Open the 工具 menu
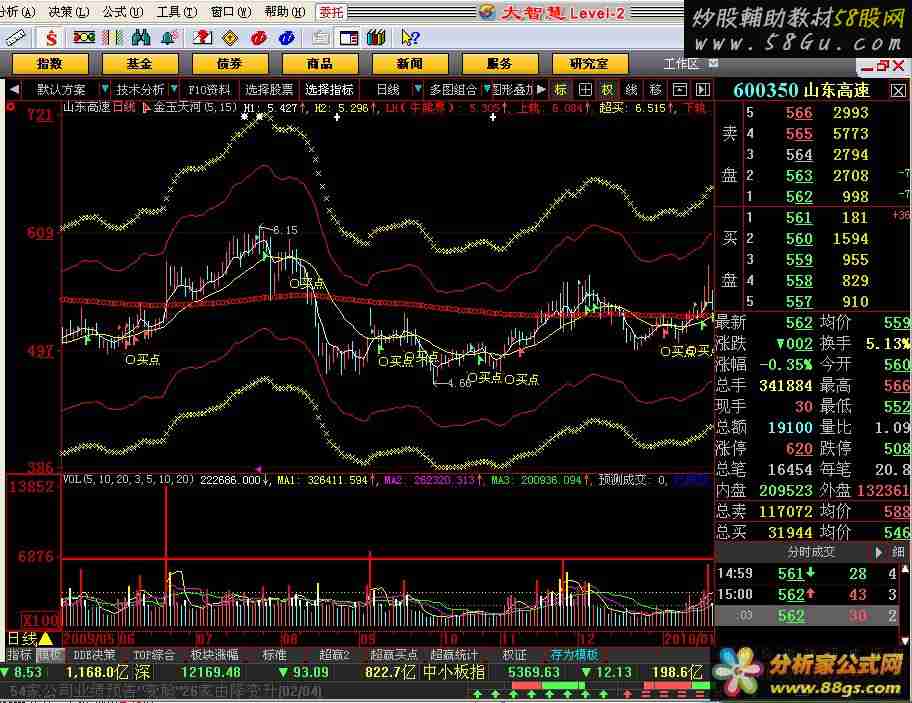The width and height of the screenshot is (912, 703). click(x=176, y=12)
